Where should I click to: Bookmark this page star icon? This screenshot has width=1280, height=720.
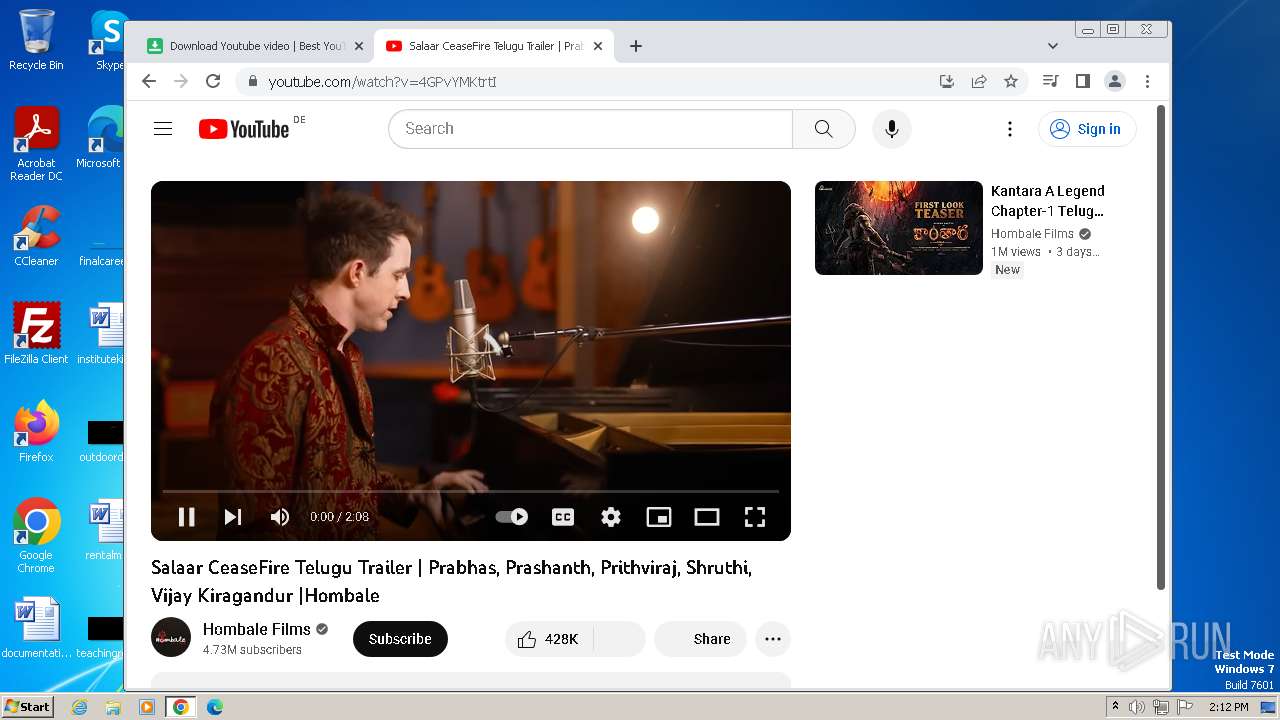[1011, 82]
